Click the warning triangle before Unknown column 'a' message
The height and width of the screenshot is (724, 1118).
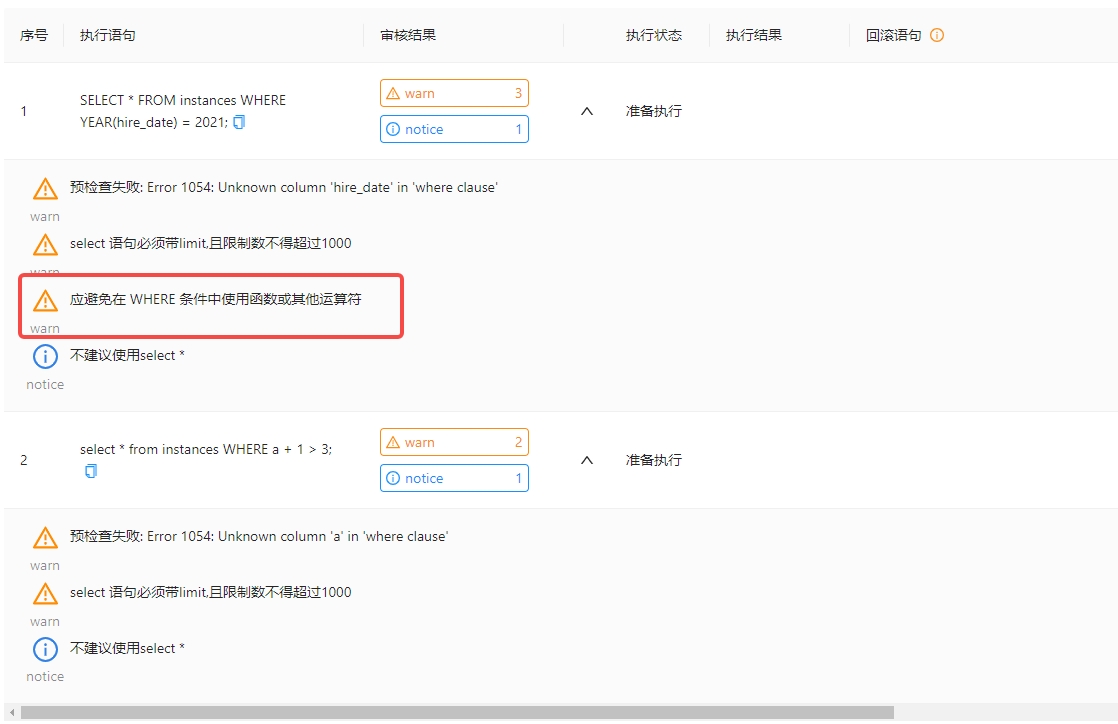click(x=44, y=537)
